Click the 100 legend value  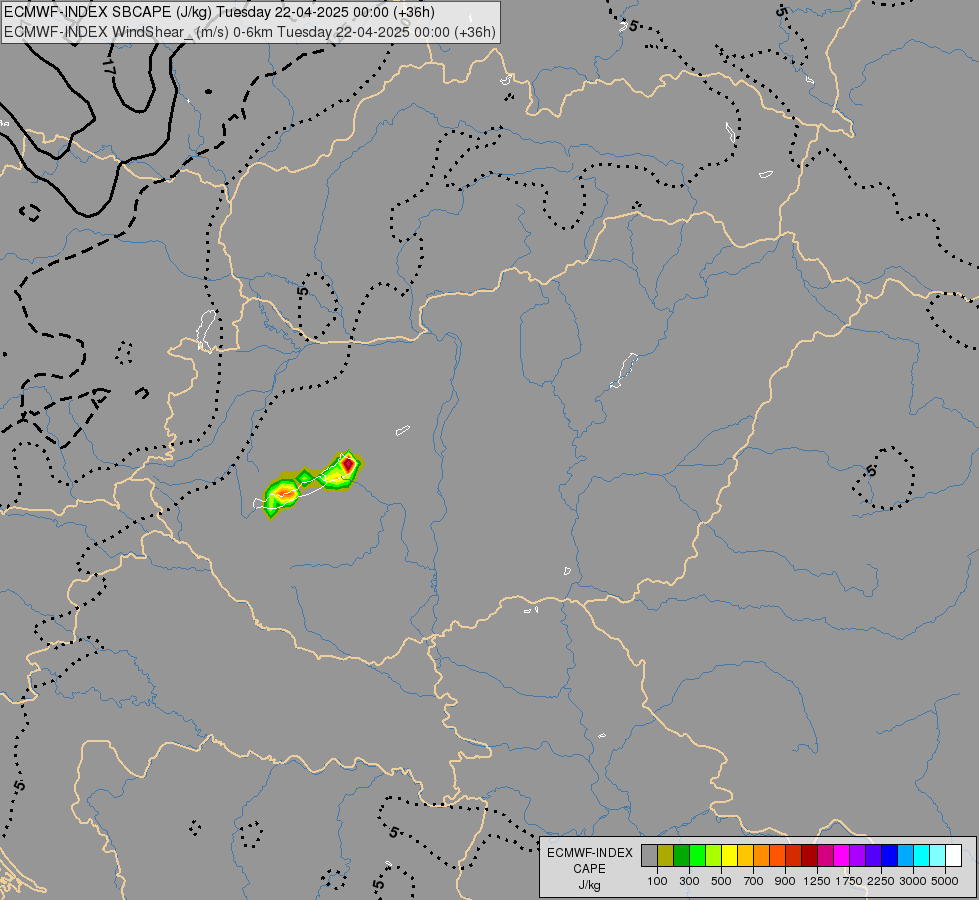tap(657, 881)
